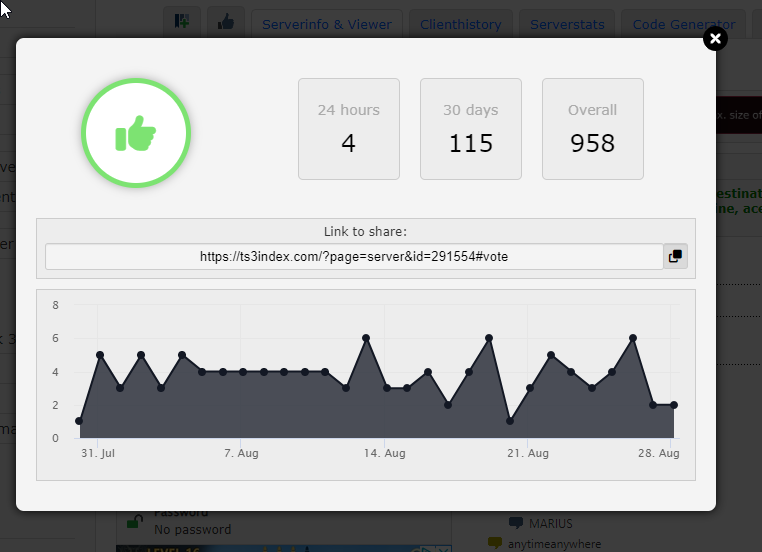
Task: Click the anytimeanywhere channel icon
Action: 494,544
